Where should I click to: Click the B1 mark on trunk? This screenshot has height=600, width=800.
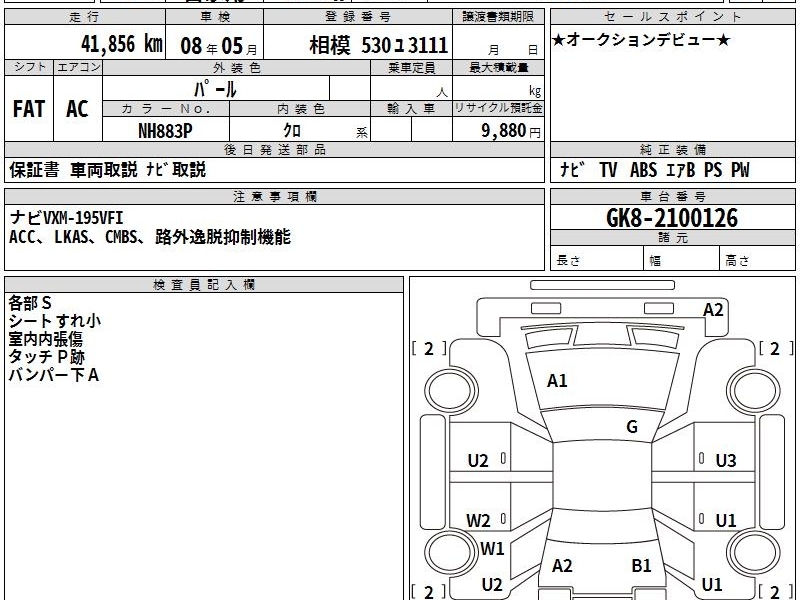pos(641,565)
